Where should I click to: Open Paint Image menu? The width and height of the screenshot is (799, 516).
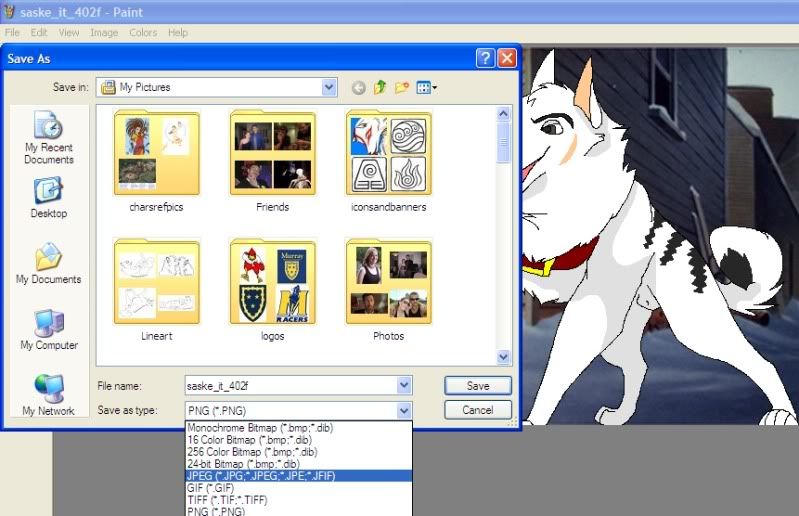click(104, 33)
